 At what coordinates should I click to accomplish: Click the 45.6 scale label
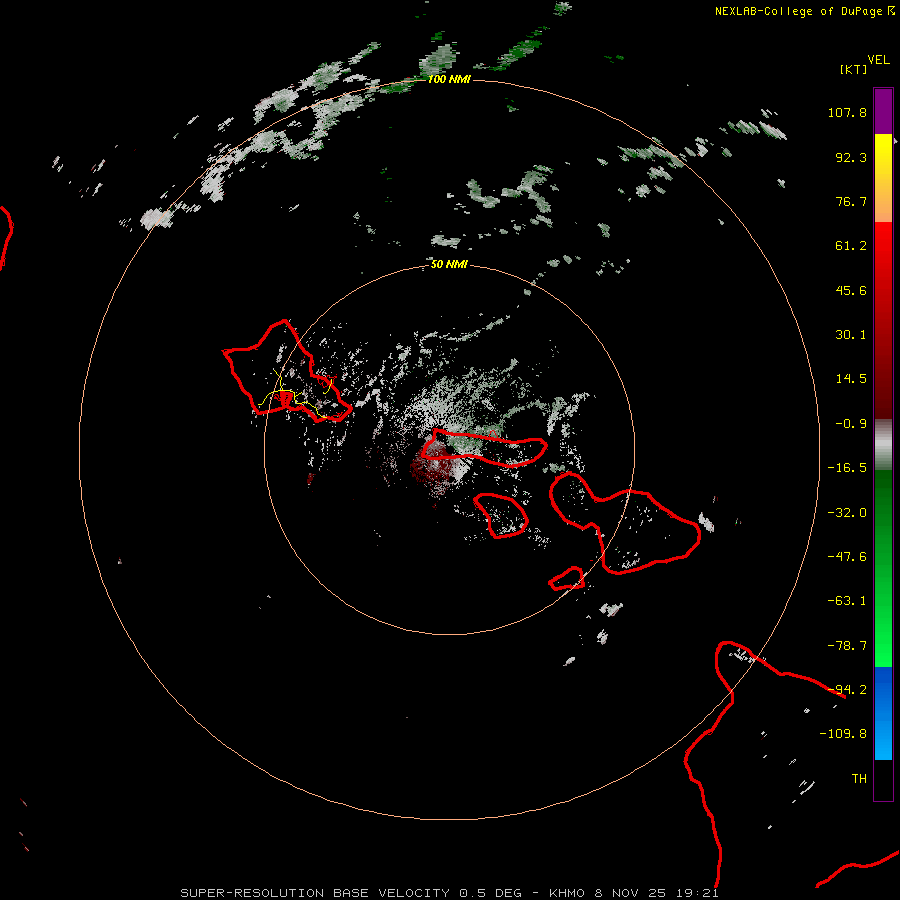coord(851,290)
